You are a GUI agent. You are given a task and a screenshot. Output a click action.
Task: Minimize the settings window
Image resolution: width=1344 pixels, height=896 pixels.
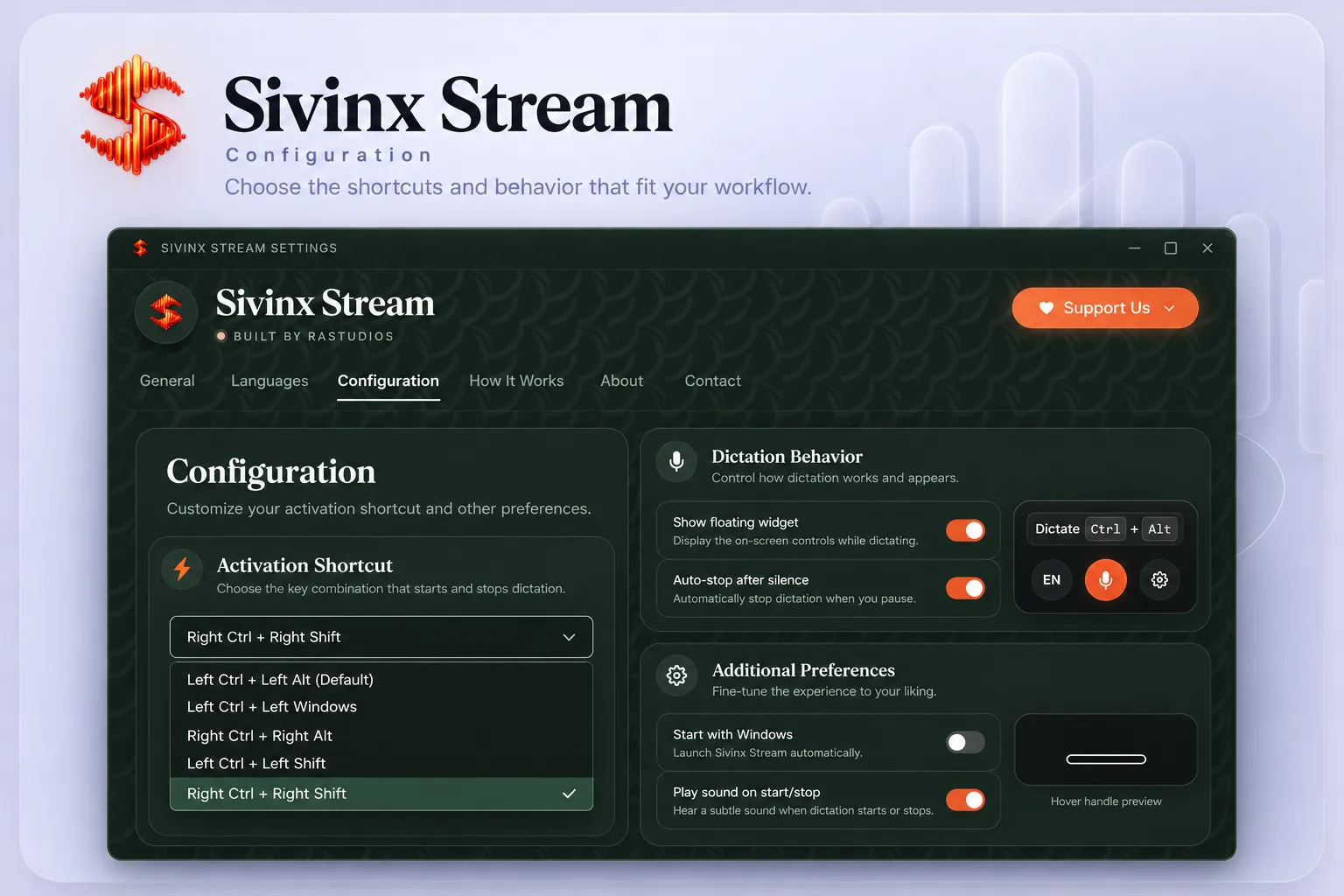tap(1135, 248)
